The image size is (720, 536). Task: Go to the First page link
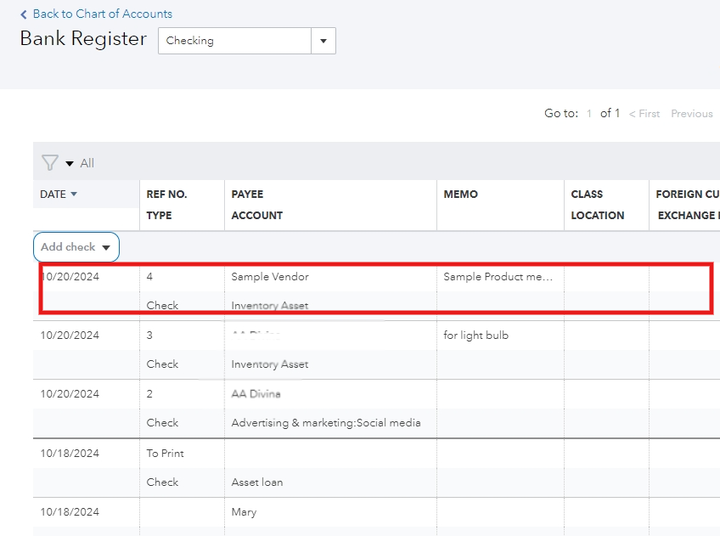(x=644, y=114)
